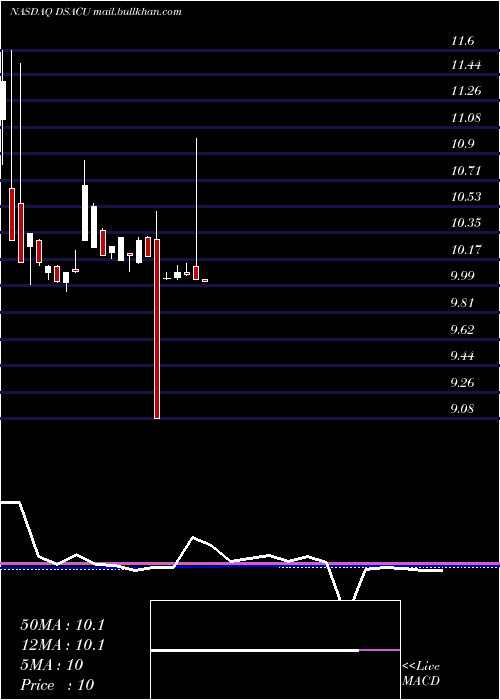
Task: Select the 10.71 price axis label
Action: (466, 171)
